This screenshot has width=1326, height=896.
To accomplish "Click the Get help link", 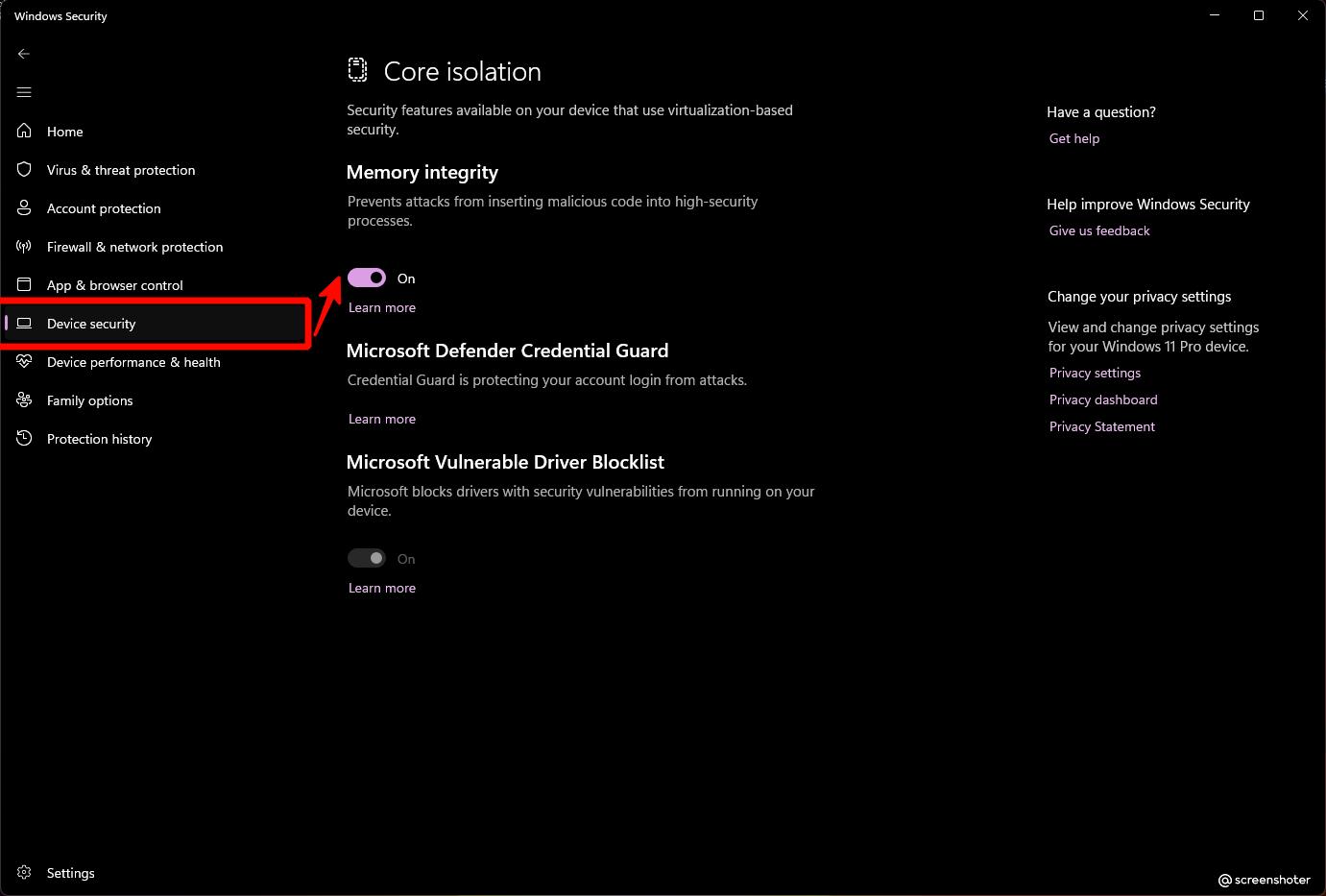I will (x=1074, y=138).
